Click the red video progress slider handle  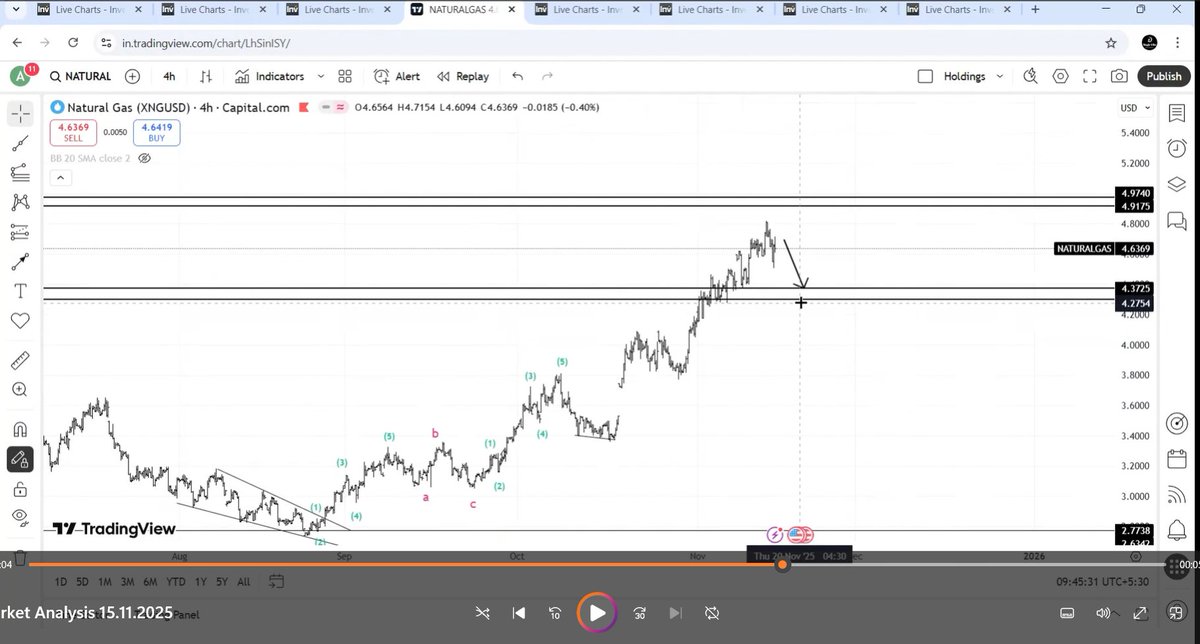782,565
